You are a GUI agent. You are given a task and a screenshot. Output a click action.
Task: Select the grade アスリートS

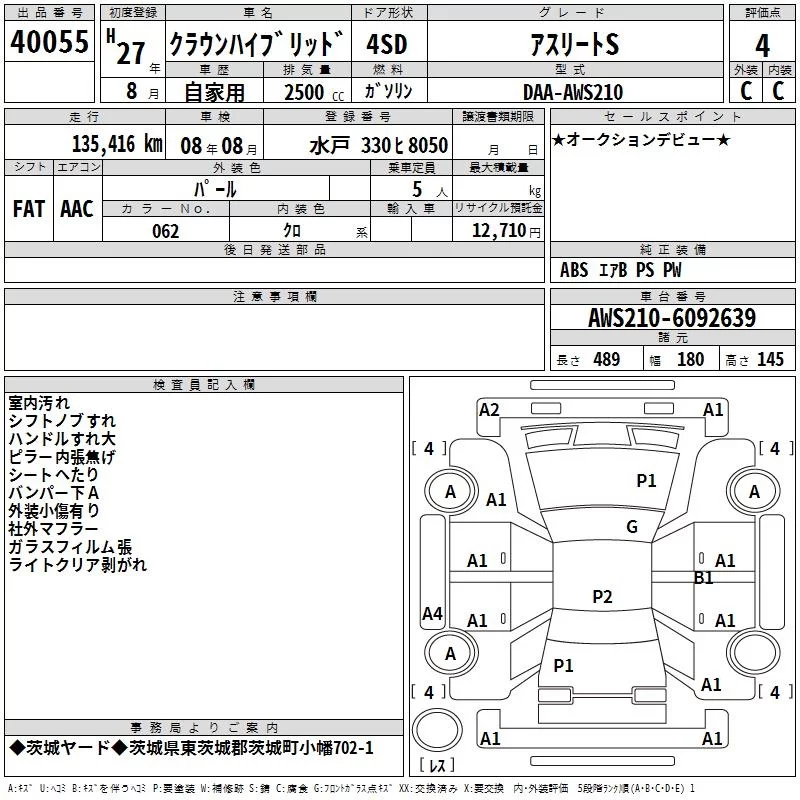[x=574, y=44]
